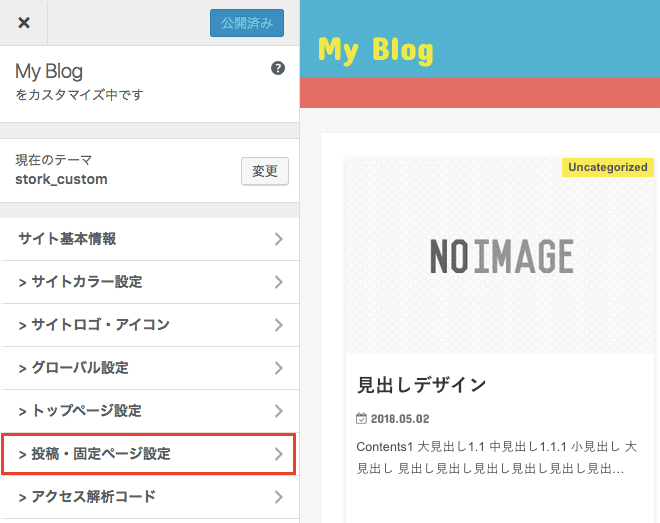Open the サイトカラー設定 section
The width and height of the screenshot is (660, 523).
150,282
